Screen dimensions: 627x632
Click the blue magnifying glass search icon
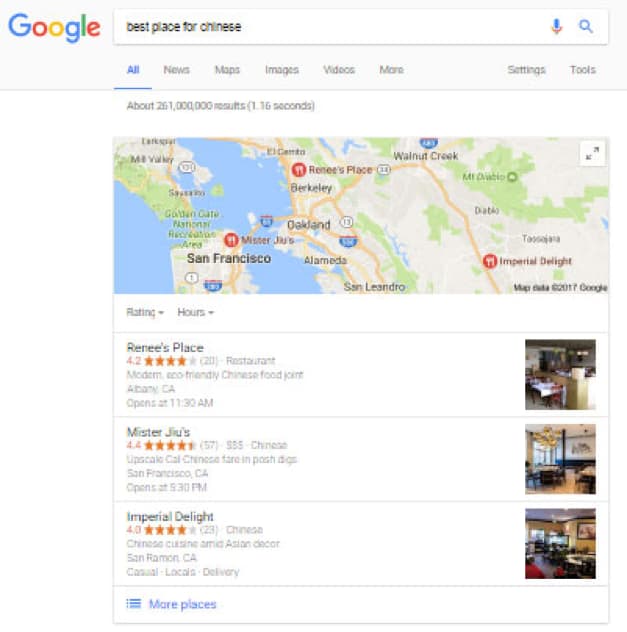point(585,27)
